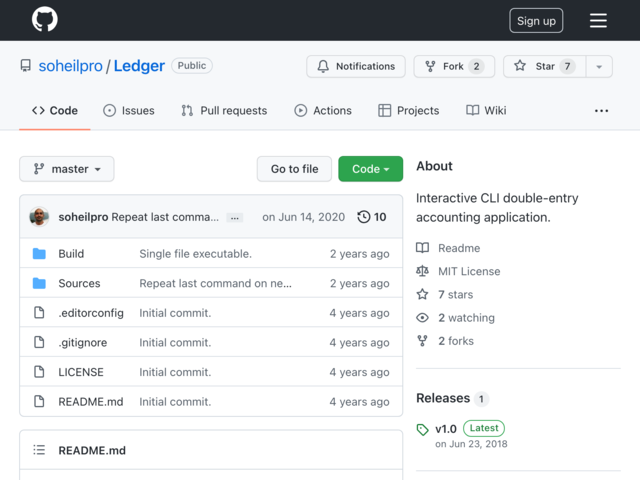
Task: Open the Pull requests tab
Action: pos(224,110)
